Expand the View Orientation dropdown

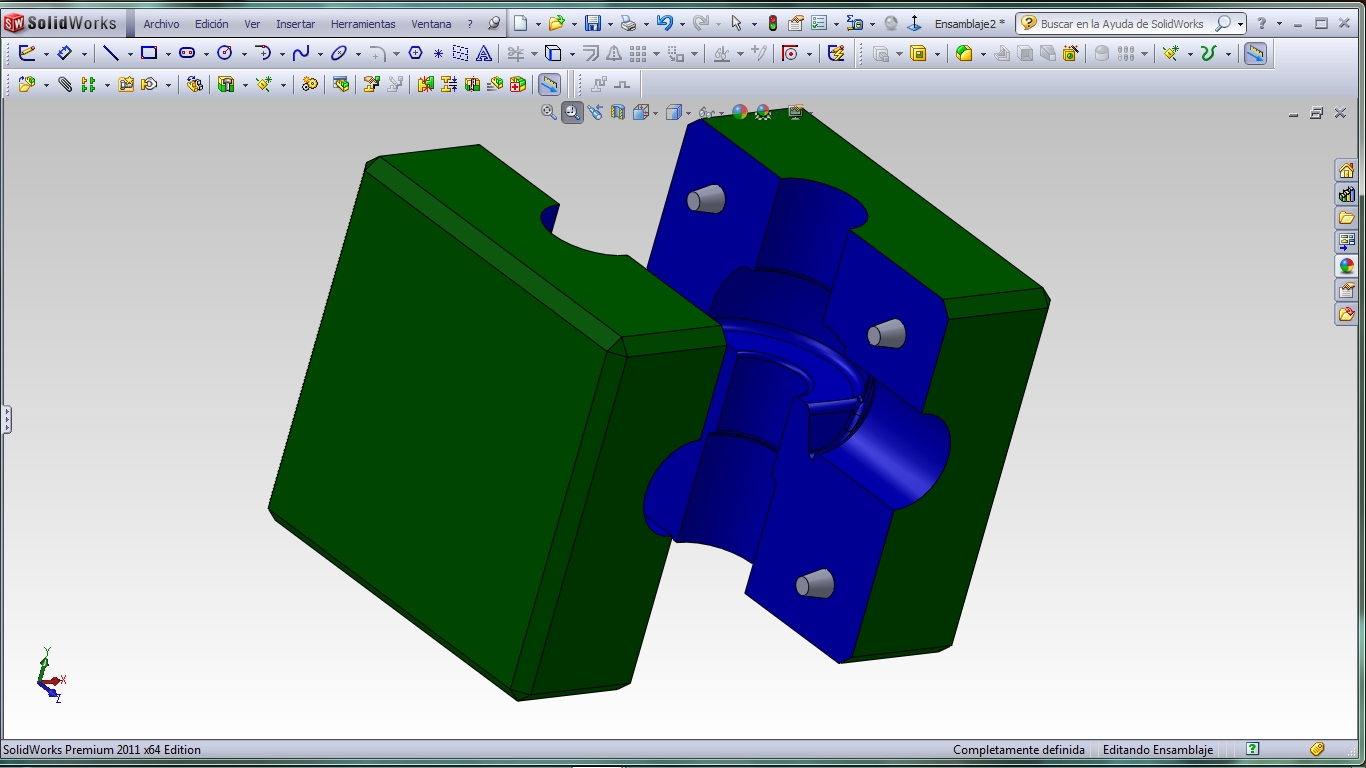[x=655, y=113]
